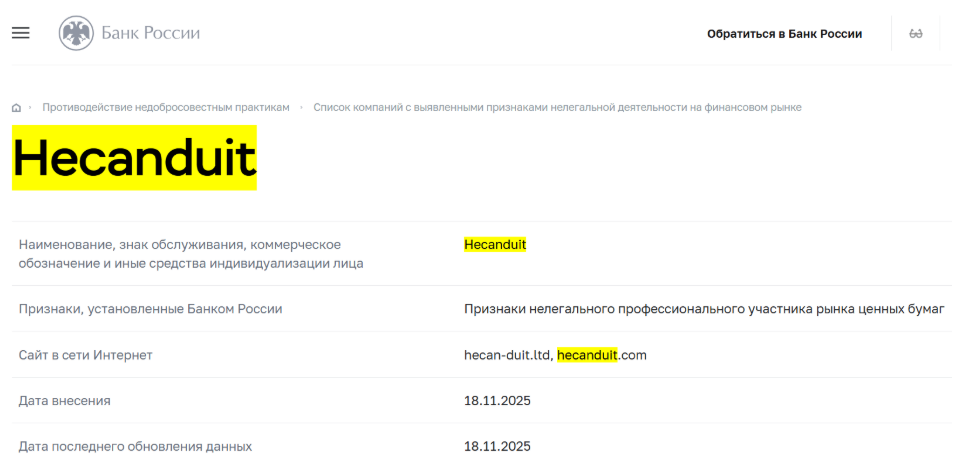Image resolution: width=960 pixels, height=468 pixels.
Task: Click the 'Сайт в сети Интернет' label
Action: coord(86,355)
